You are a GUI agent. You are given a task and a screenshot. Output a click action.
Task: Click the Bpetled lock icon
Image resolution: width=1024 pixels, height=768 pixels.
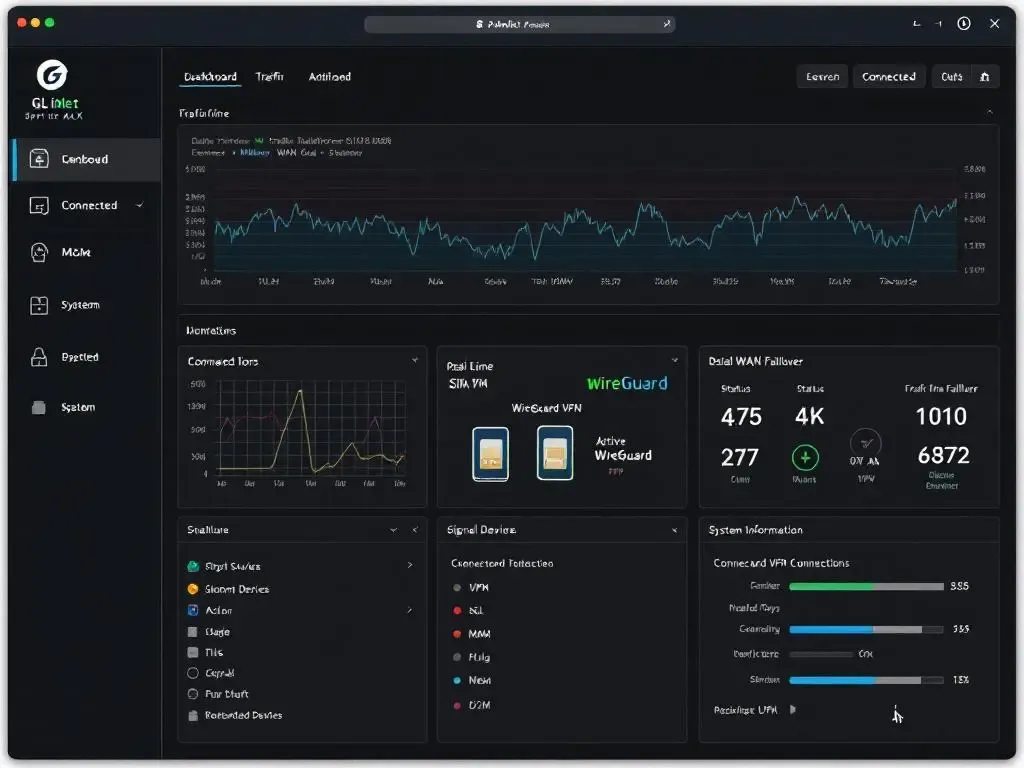pos(39,357)
